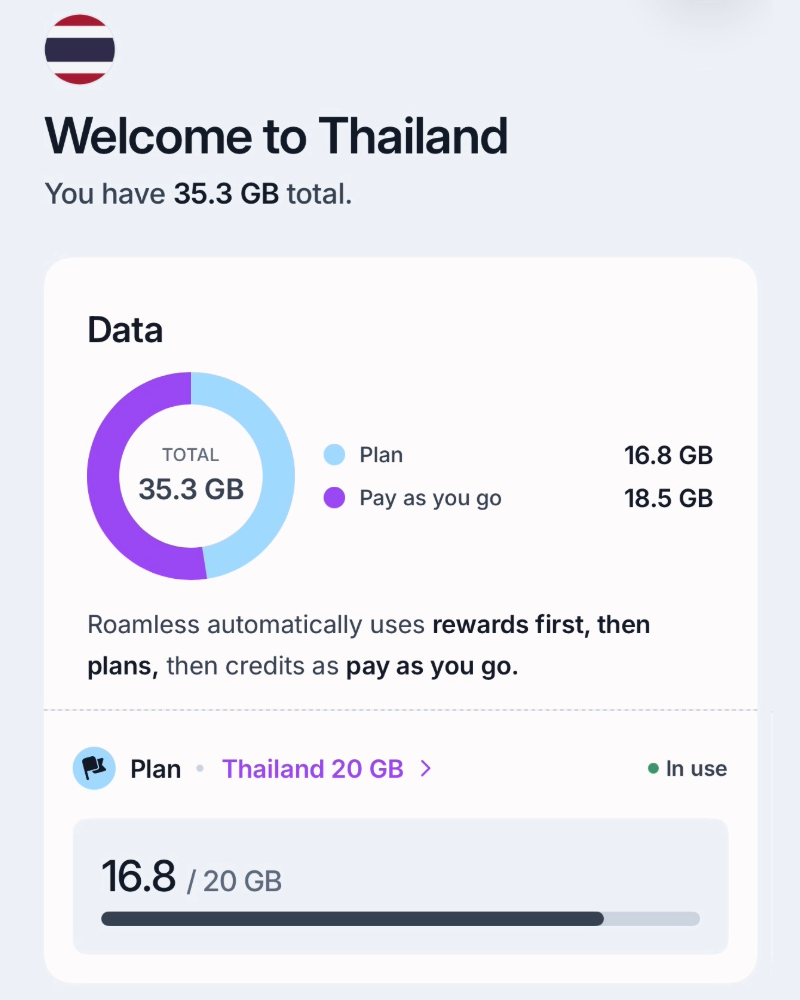Click the Welcome to Thailand heading
The height and width of the screenshot is (1000, 800).
tap(277, 136)
